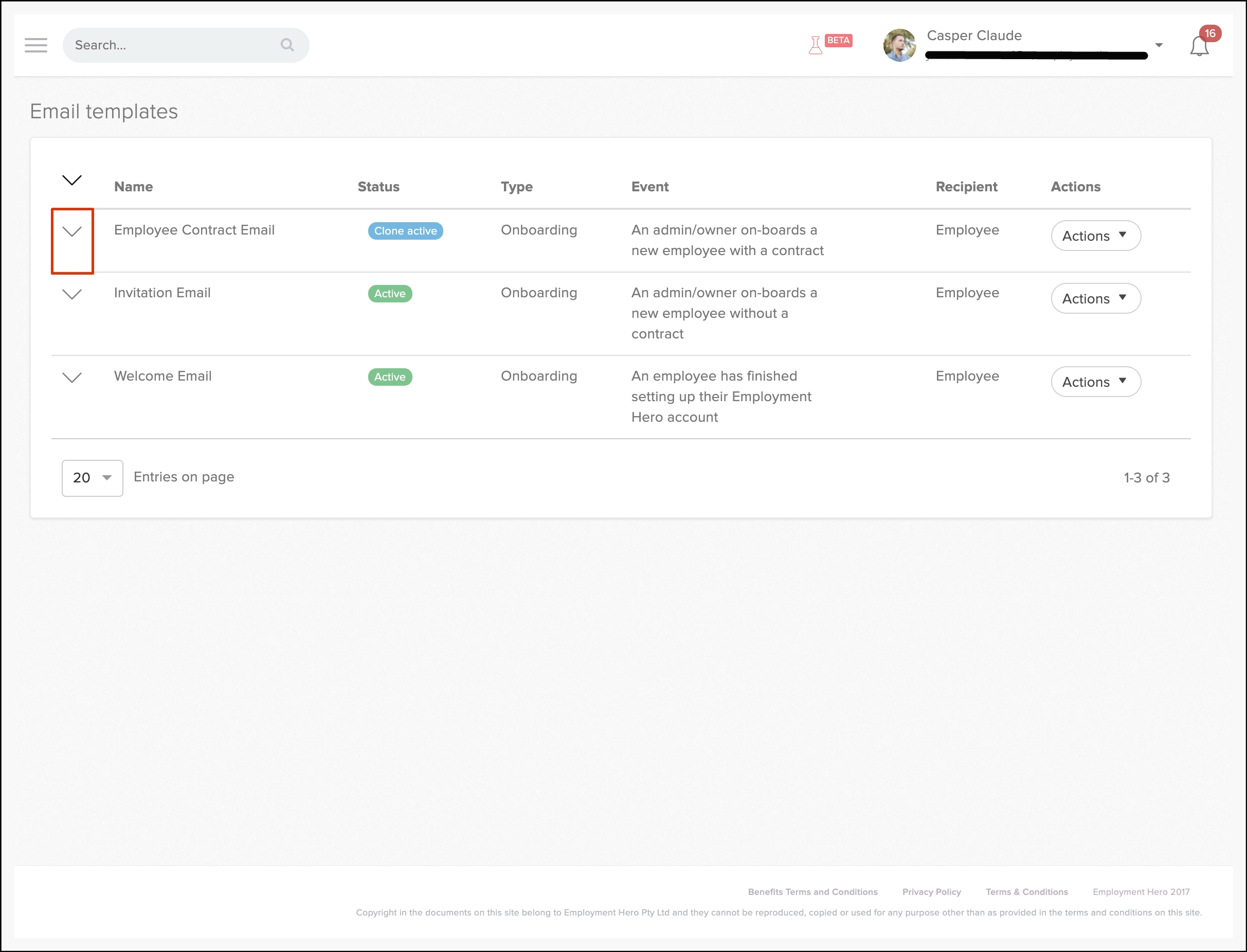
Task: Open Benefits Terms and Conditions link
Action: pyautogui.click(x=812, y=892)
